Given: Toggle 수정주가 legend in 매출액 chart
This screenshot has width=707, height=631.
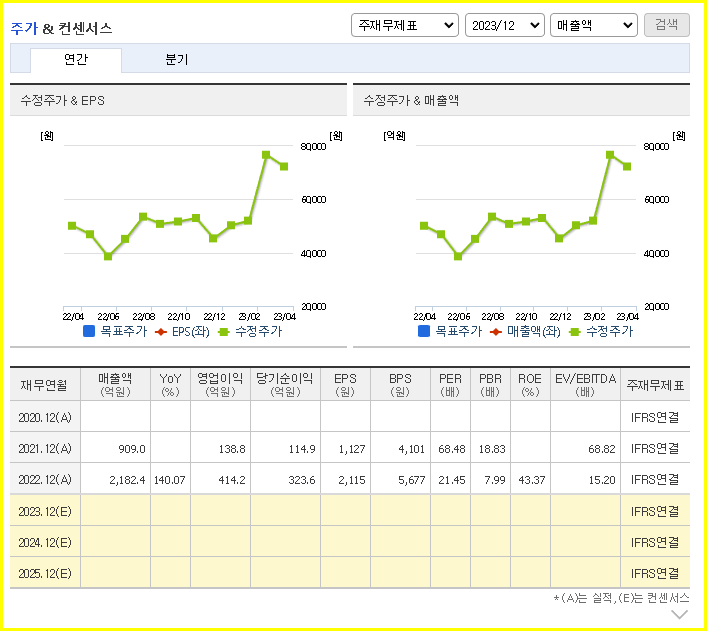Looking at the screenshot, I should [601, 332].
